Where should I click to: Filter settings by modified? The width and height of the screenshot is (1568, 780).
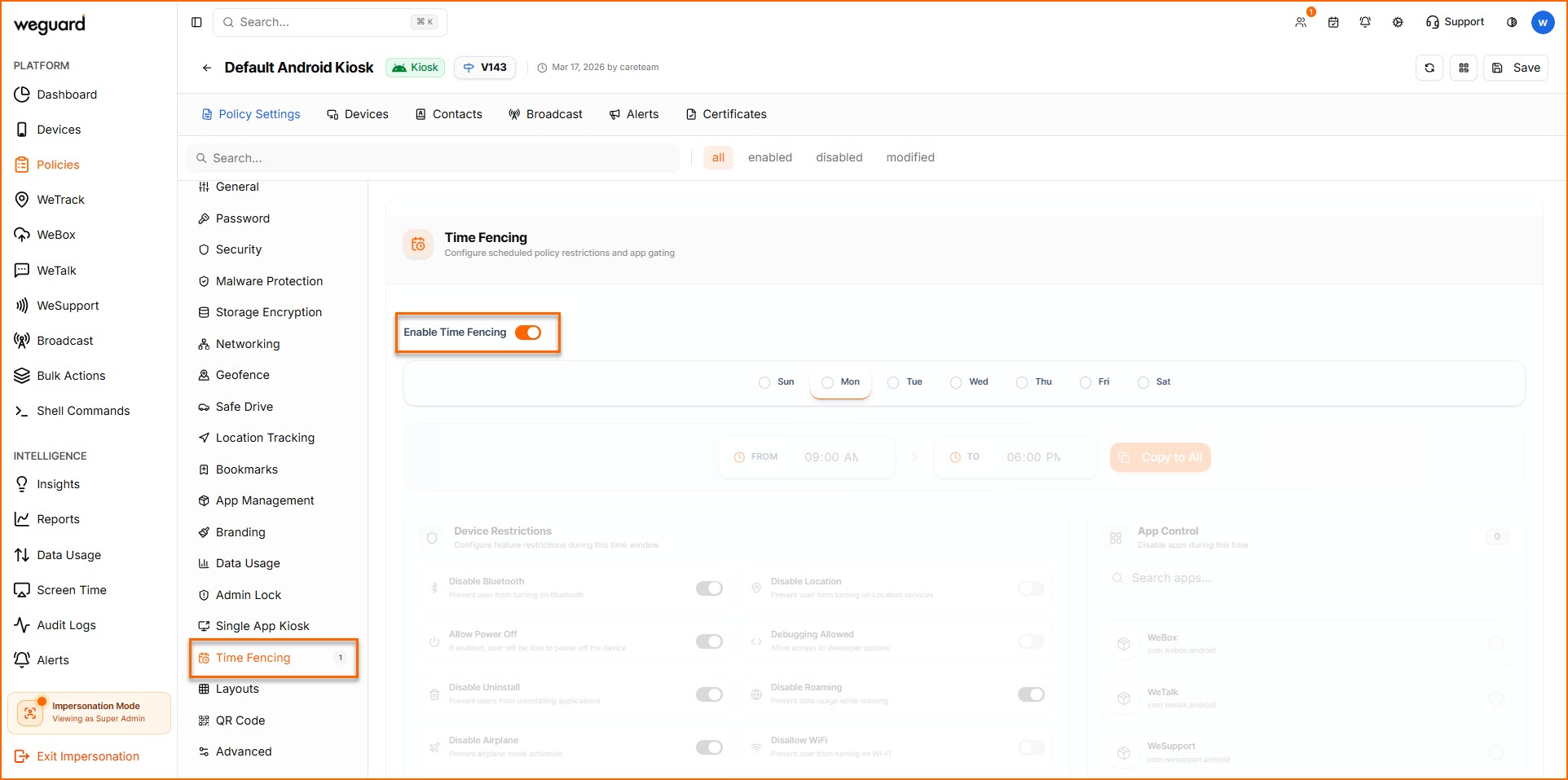click(x=910, y=157)
